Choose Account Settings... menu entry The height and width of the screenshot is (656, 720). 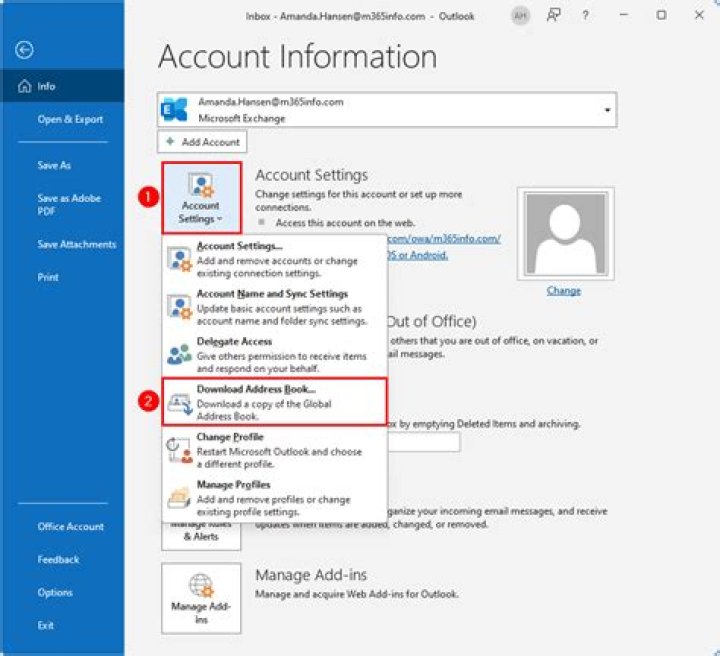tap(275, 259)
